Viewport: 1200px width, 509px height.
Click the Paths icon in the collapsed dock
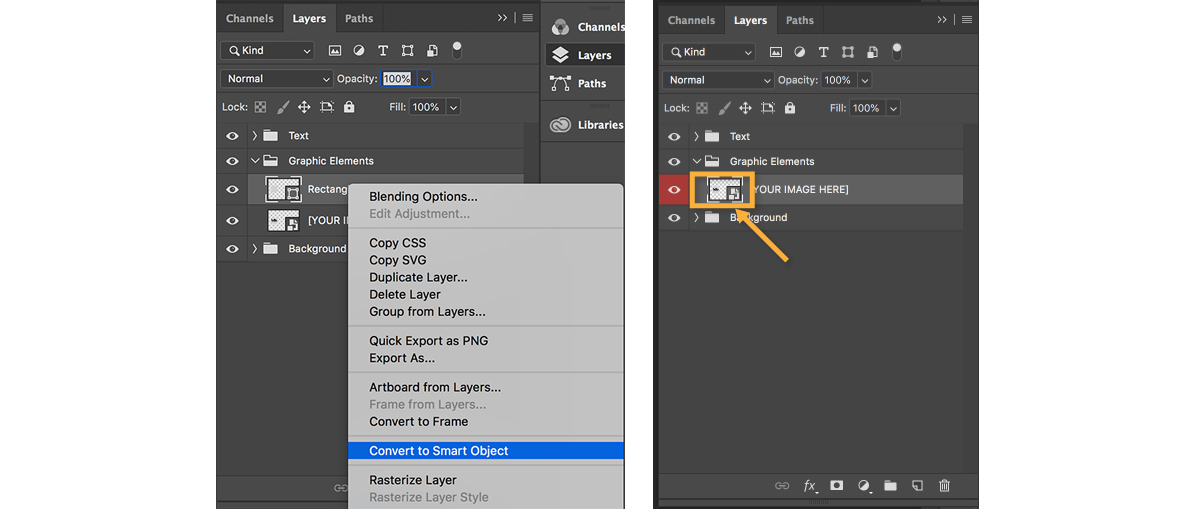[561, 84]
